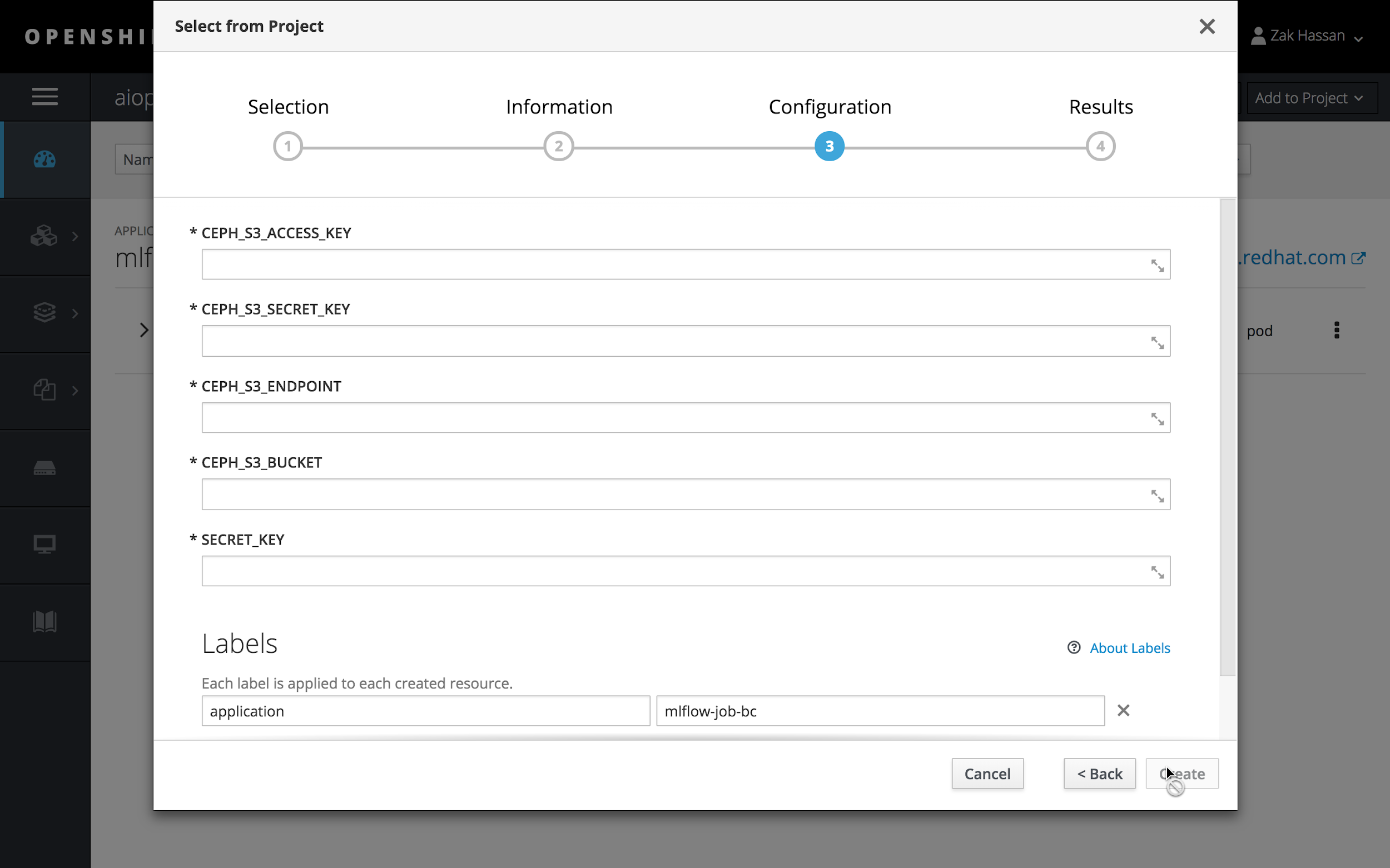
Task: Go to wizard step 1 Selection
Action: 288,146
